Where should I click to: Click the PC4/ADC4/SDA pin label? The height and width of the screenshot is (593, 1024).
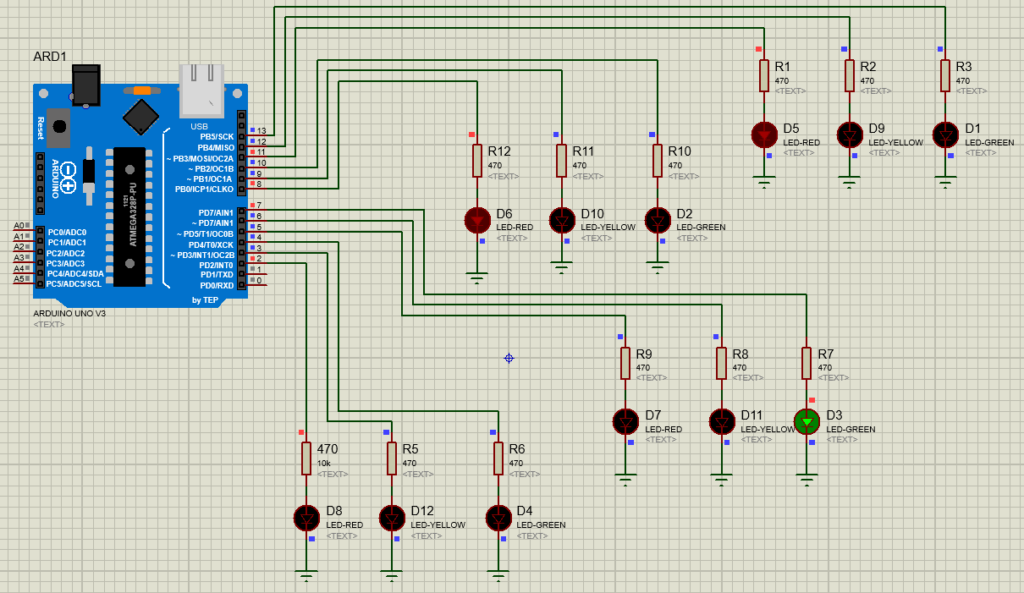75,274
